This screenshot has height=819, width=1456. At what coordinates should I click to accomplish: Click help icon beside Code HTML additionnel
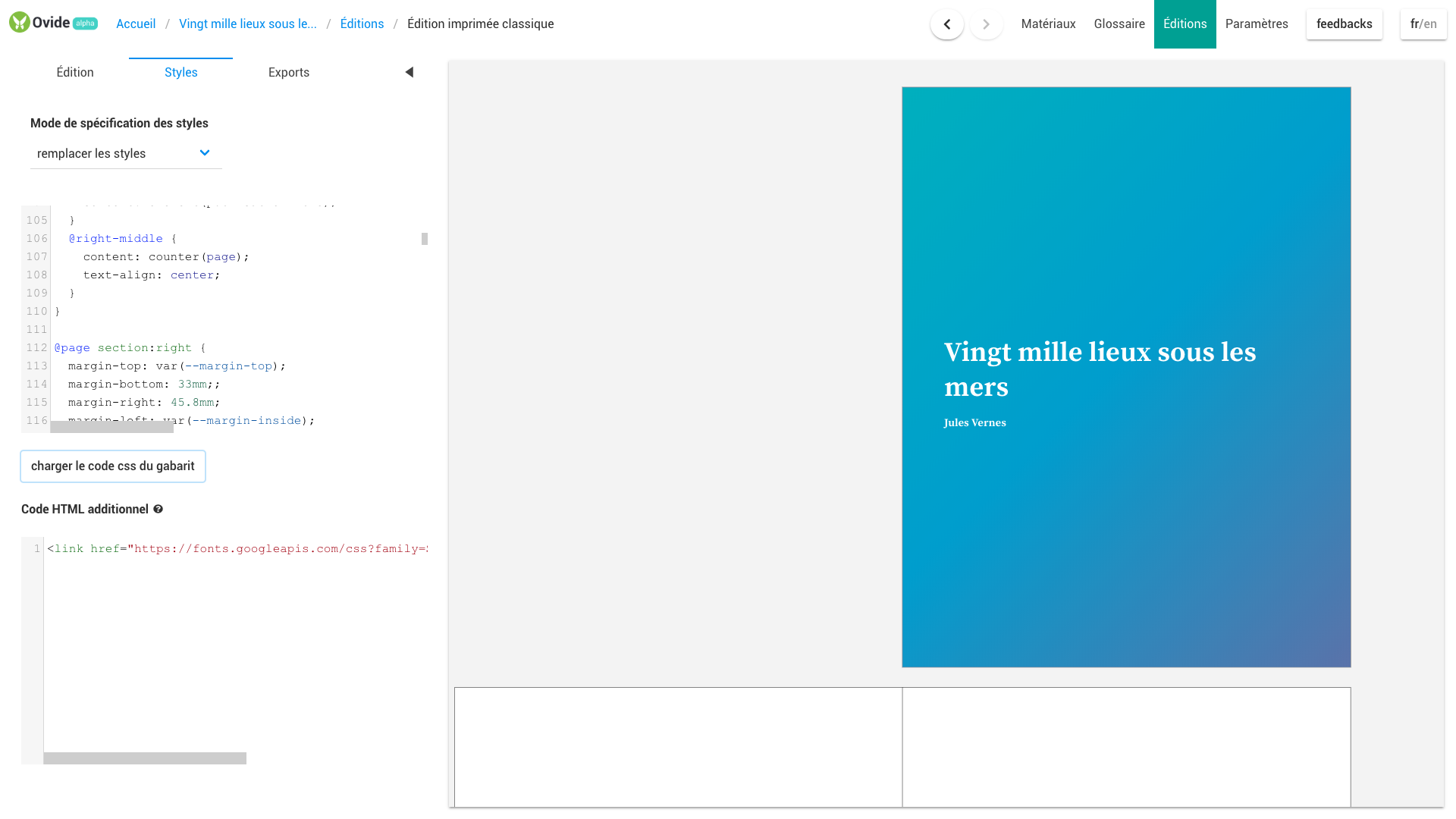158,509
